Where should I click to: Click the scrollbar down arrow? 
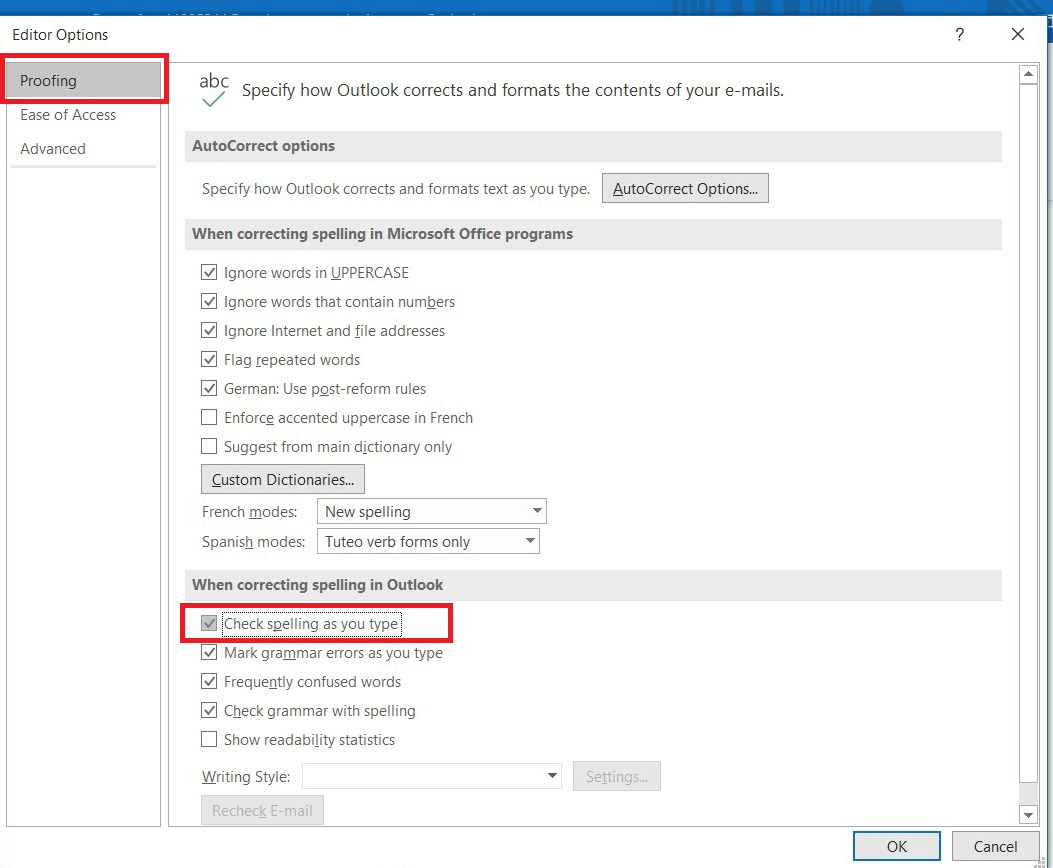click(1029, 814)
